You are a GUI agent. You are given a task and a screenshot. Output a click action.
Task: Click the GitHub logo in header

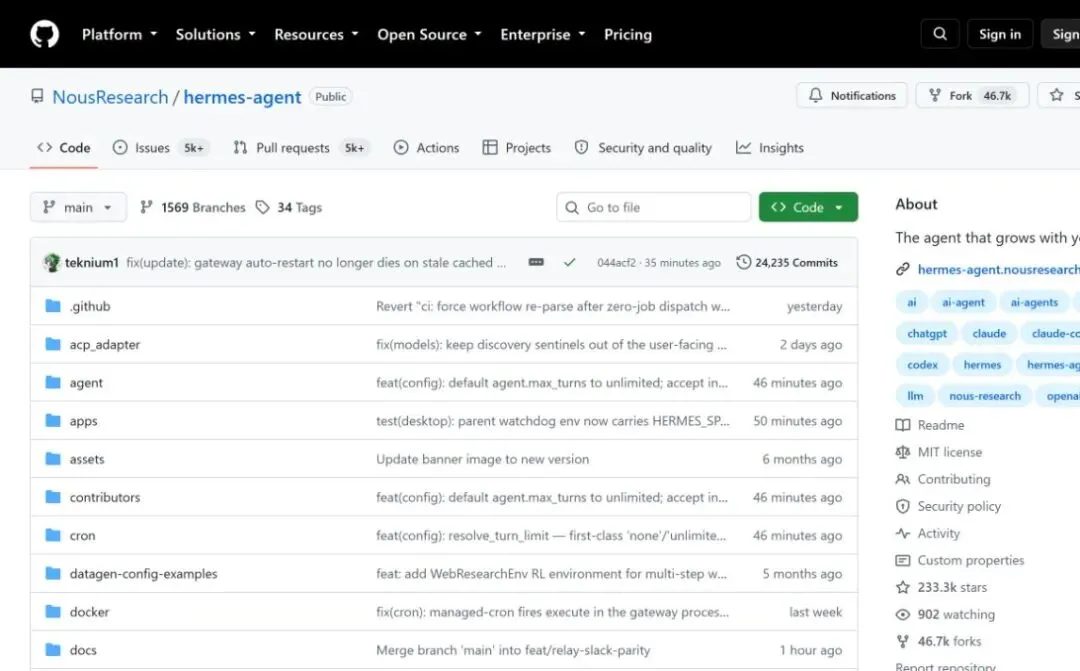(x=45, y=34)
